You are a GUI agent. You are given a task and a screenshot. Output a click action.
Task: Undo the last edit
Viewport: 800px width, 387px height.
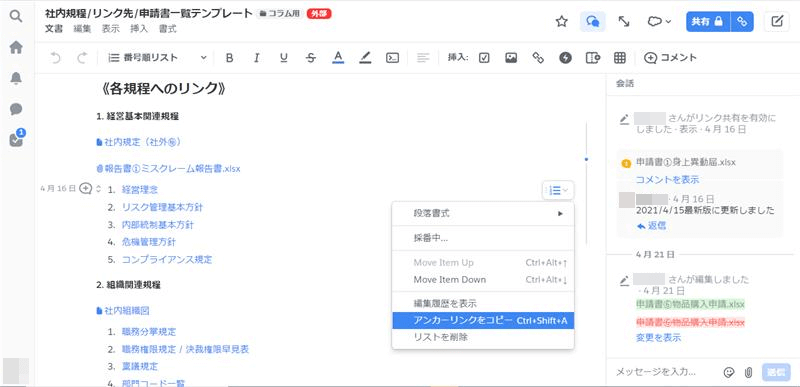coord(56,58)
